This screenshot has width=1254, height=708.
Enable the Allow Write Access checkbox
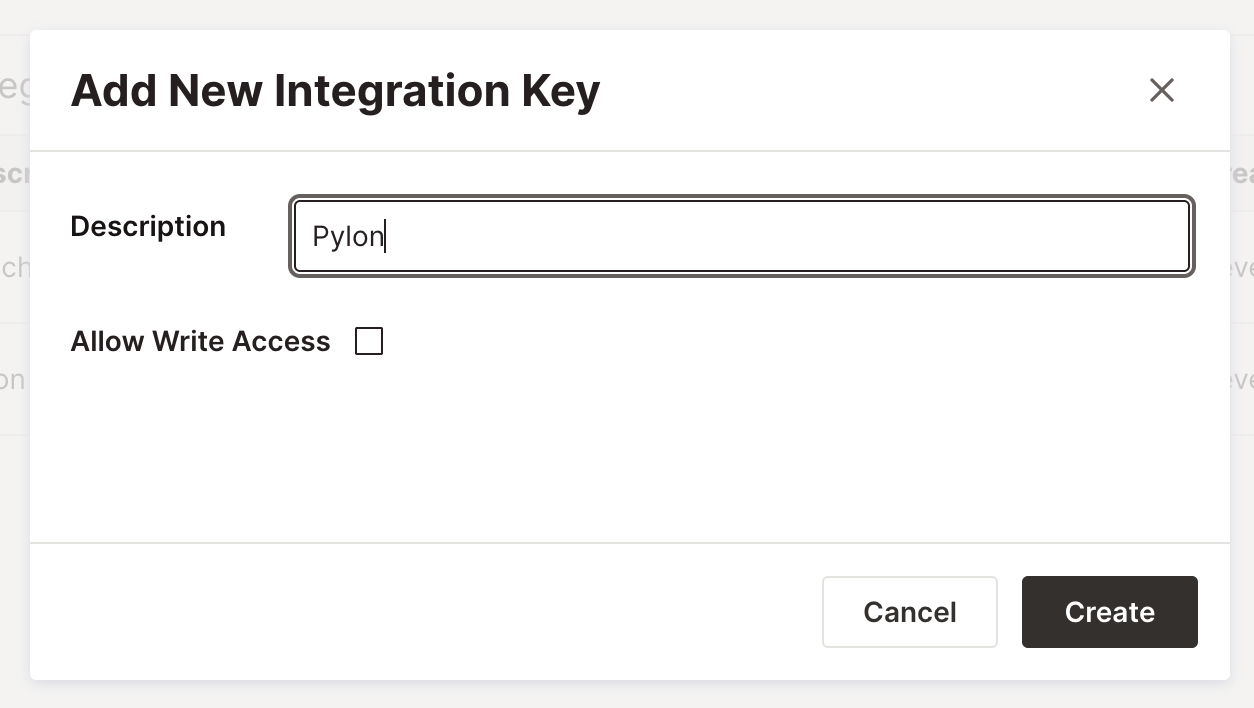[369, 342]
